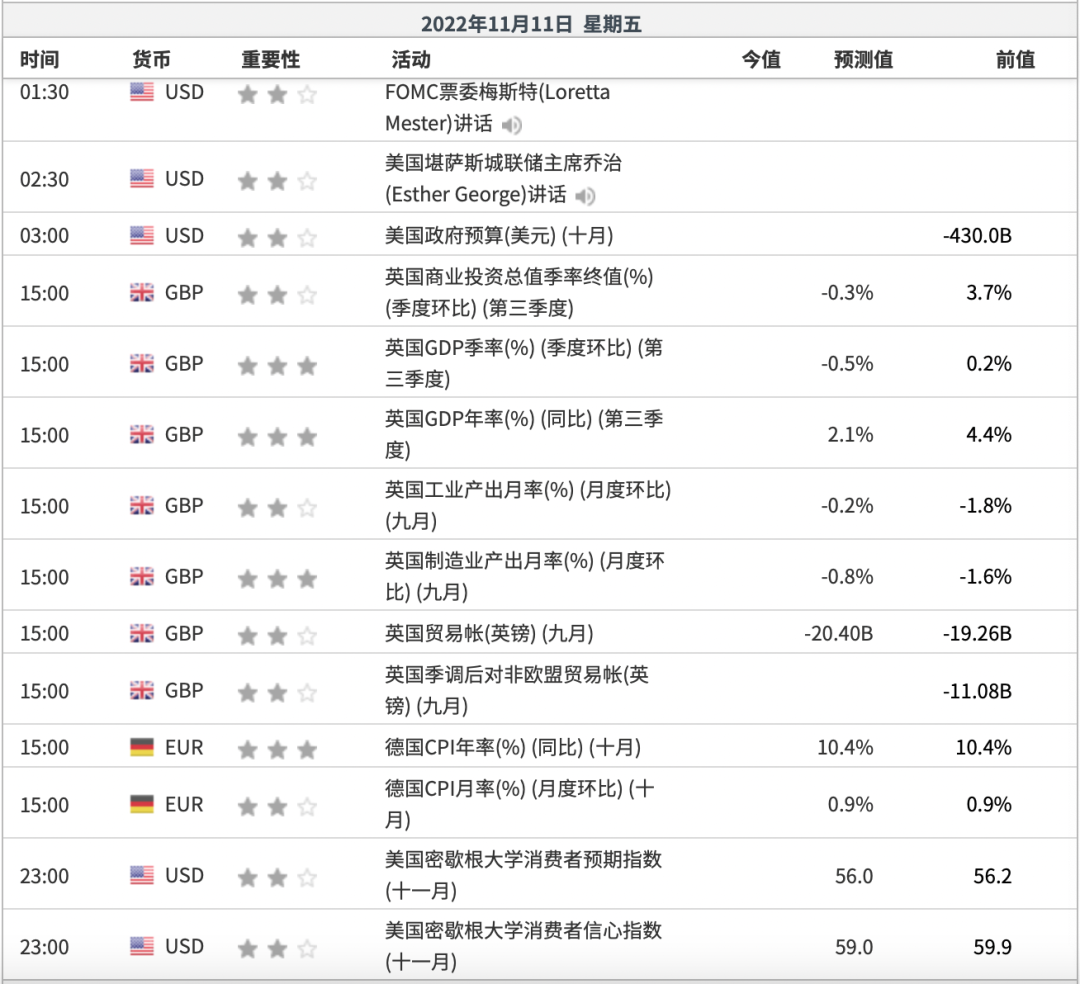The width and height of the screenshot is (1080, 984).
Task: Click the 重要性 column header
Action: [271, 59]
